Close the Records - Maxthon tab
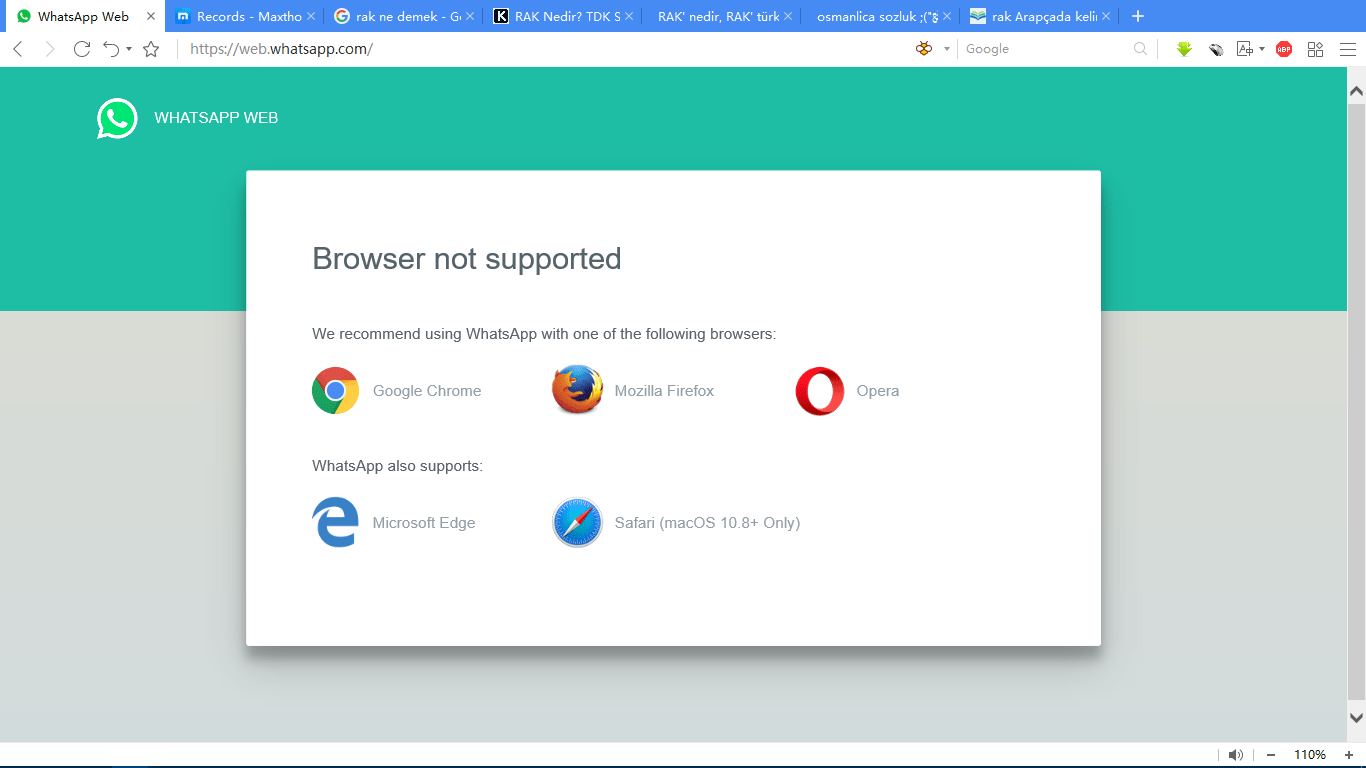This screenshot has height=768, width=1366. 311,16
